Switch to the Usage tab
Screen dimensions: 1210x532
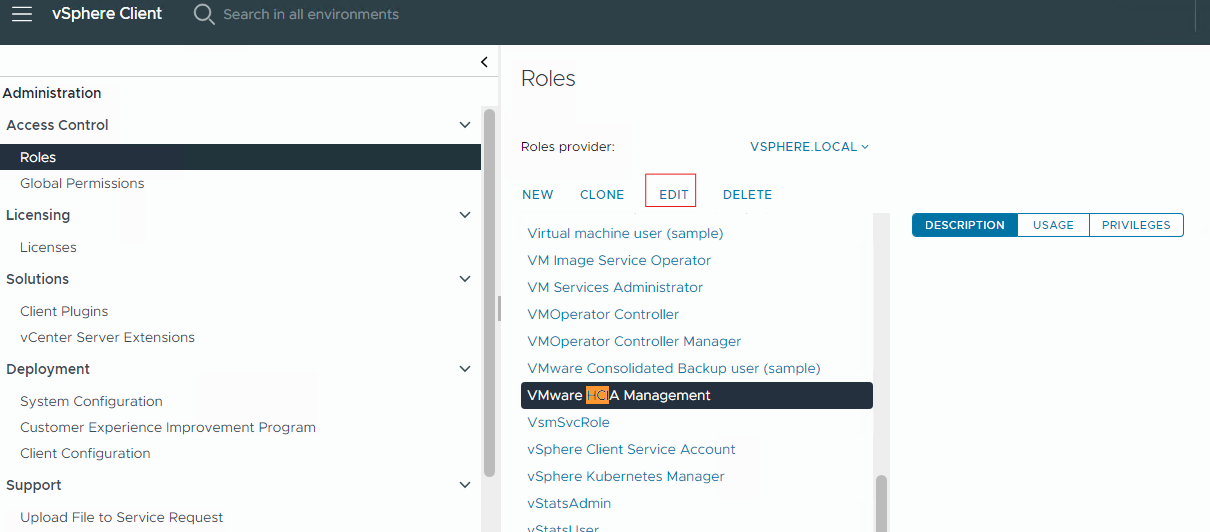1053,225
